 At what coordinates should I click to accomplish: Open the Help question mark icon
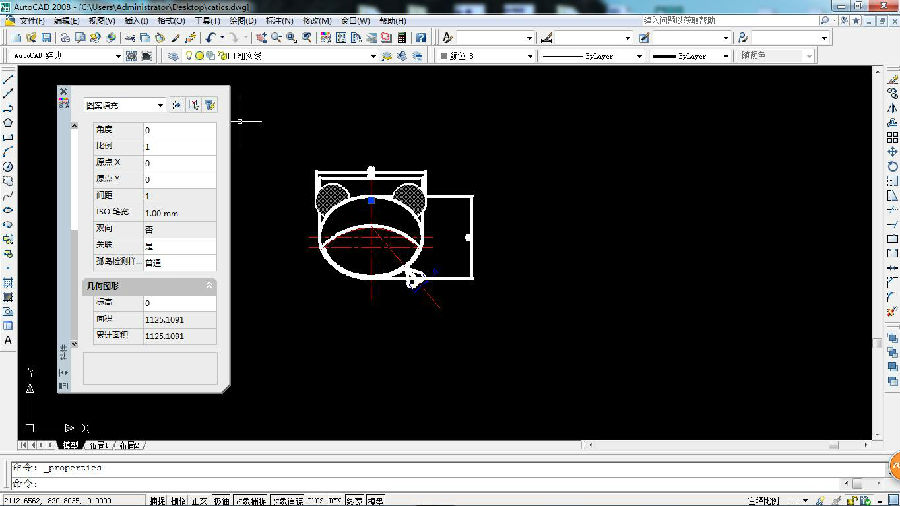(x=421, y=38)
